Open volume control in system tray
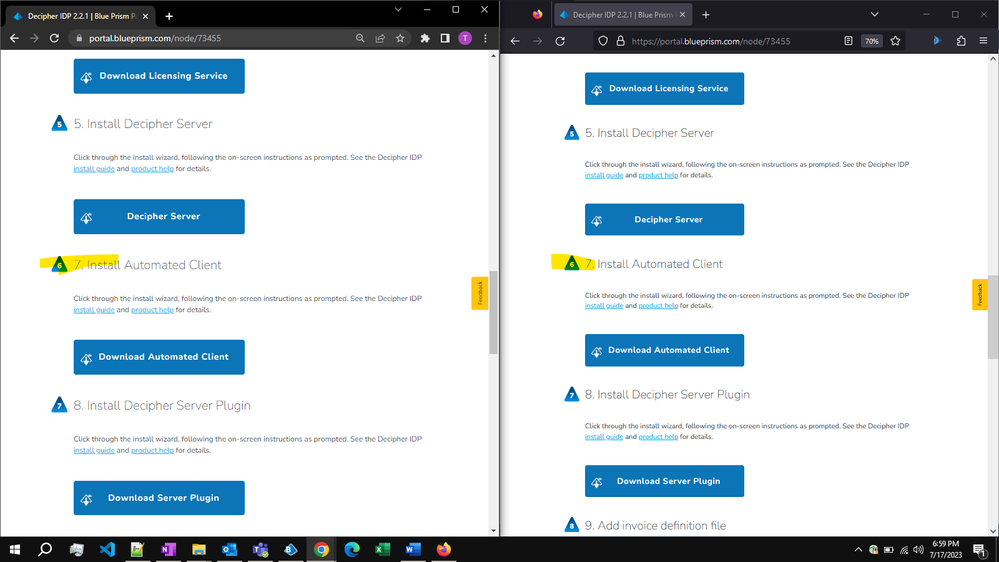The image size is (999, 562). pyautogui.click(x=918, y=549)
